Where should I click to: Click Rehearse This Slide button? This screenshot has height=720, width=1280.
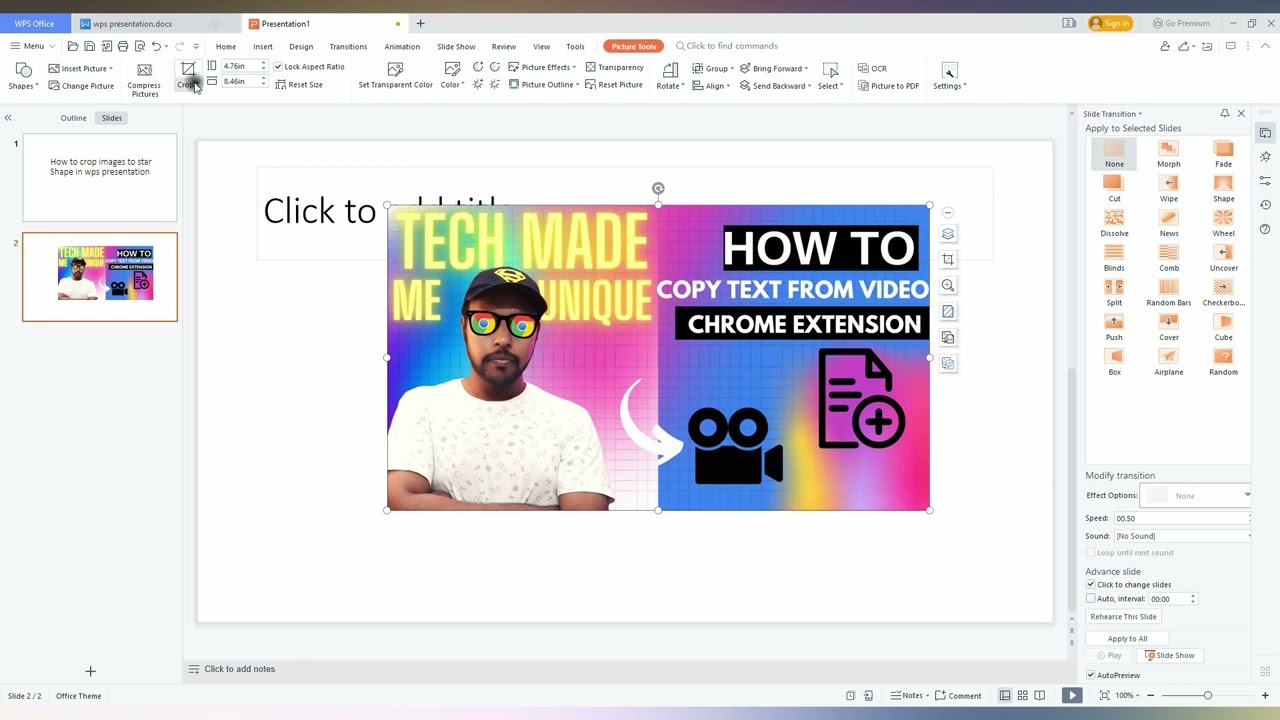(x=1123, y=617)
